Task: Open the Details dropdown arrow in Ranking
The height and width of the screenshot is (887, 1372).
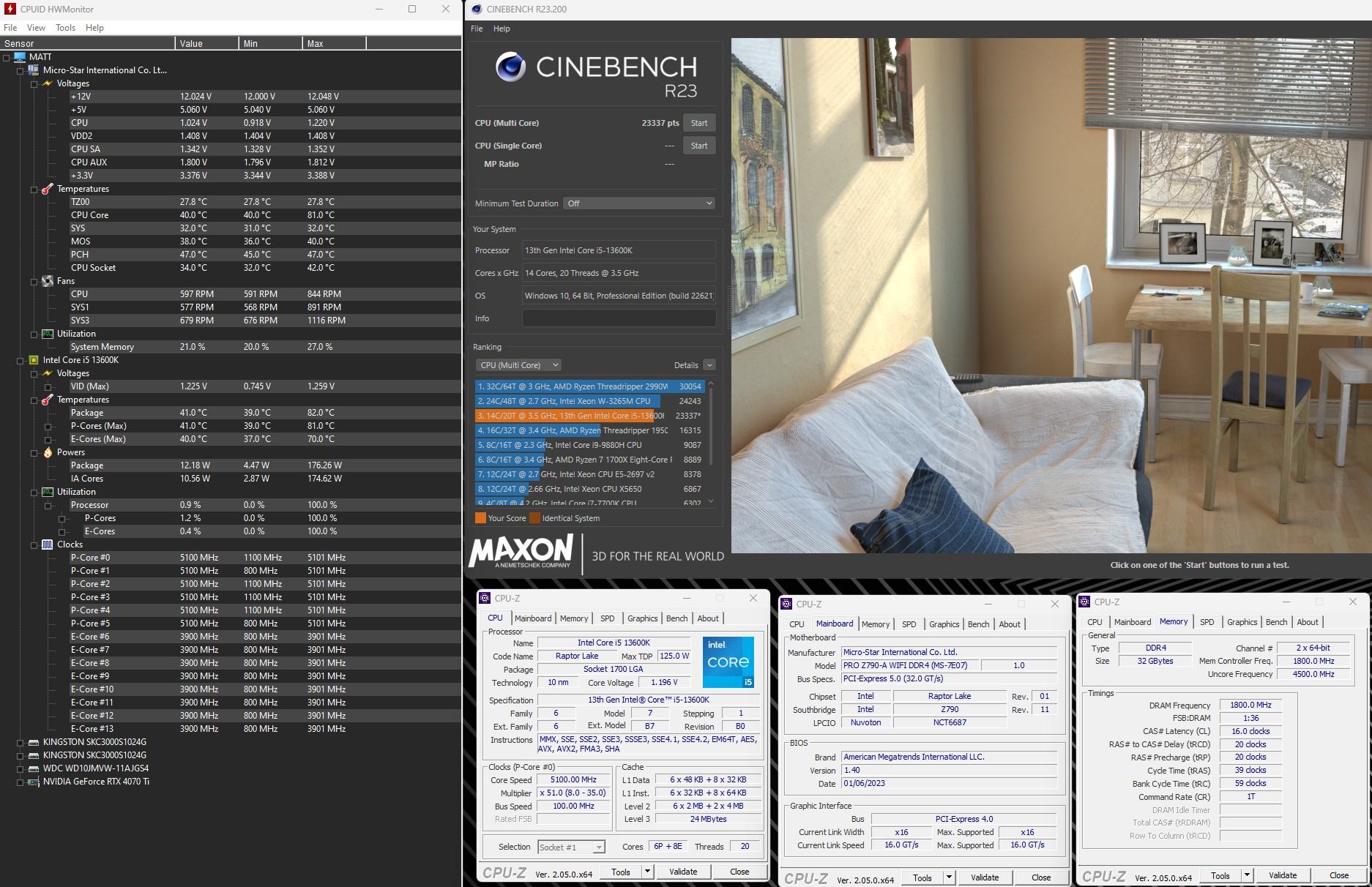Action: click(x=709, y=364)
